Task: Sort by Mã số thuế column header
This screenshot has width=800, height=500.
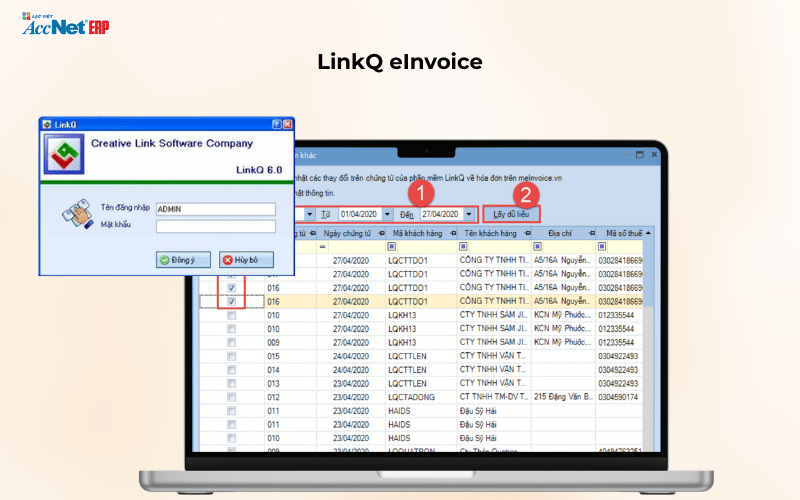Action: pyautogui.click(x=623, y=233)
